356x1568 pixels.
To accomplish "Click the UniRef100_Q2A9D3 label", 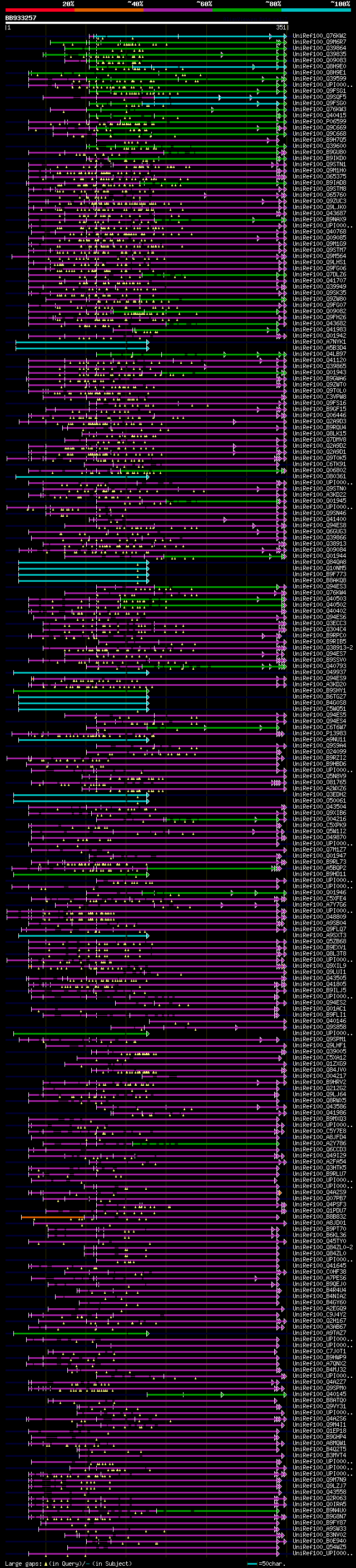I will [x=319, y=421].
